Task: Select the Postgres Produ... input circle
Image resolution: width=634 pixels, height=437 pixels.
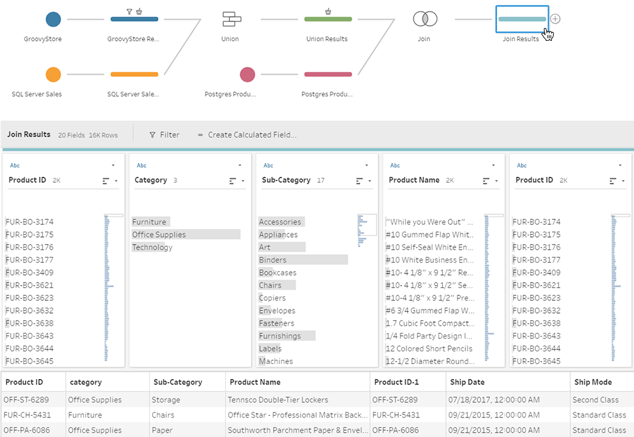Action: (x=247, y=74)
